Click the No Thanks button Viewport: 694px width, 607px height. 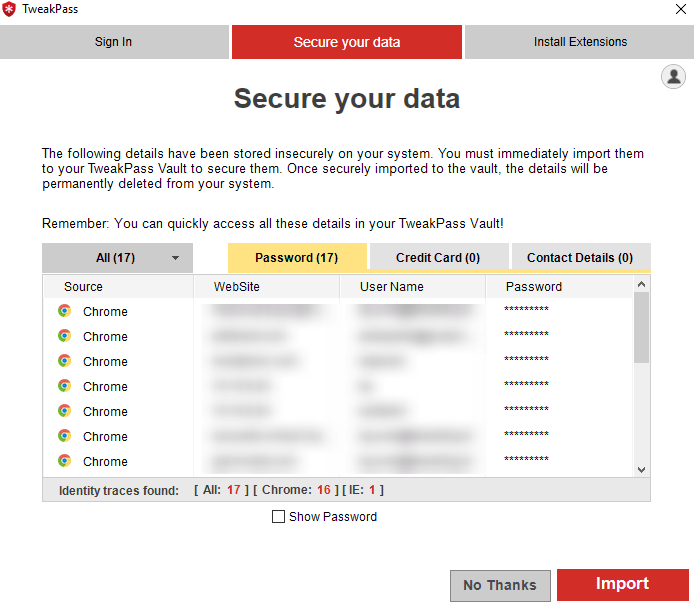(500, 585)
